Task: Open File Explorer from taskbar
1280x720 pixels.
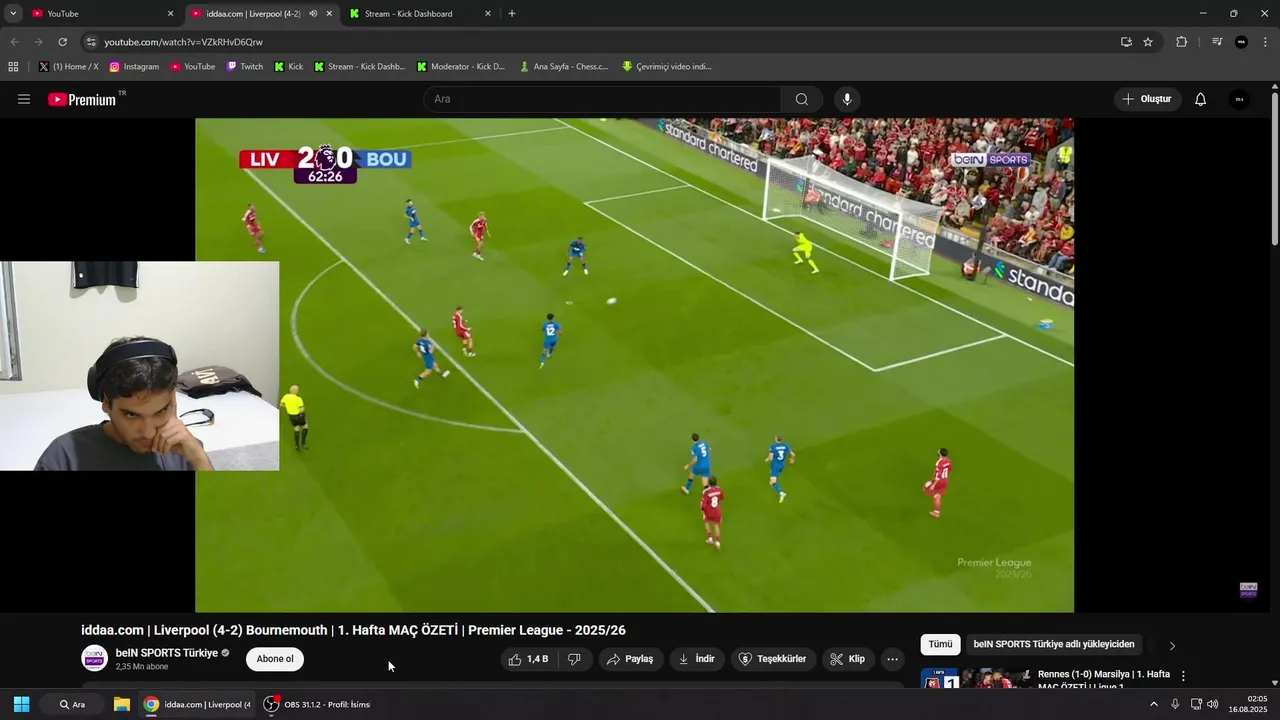Action: click(x=122, y=704)
